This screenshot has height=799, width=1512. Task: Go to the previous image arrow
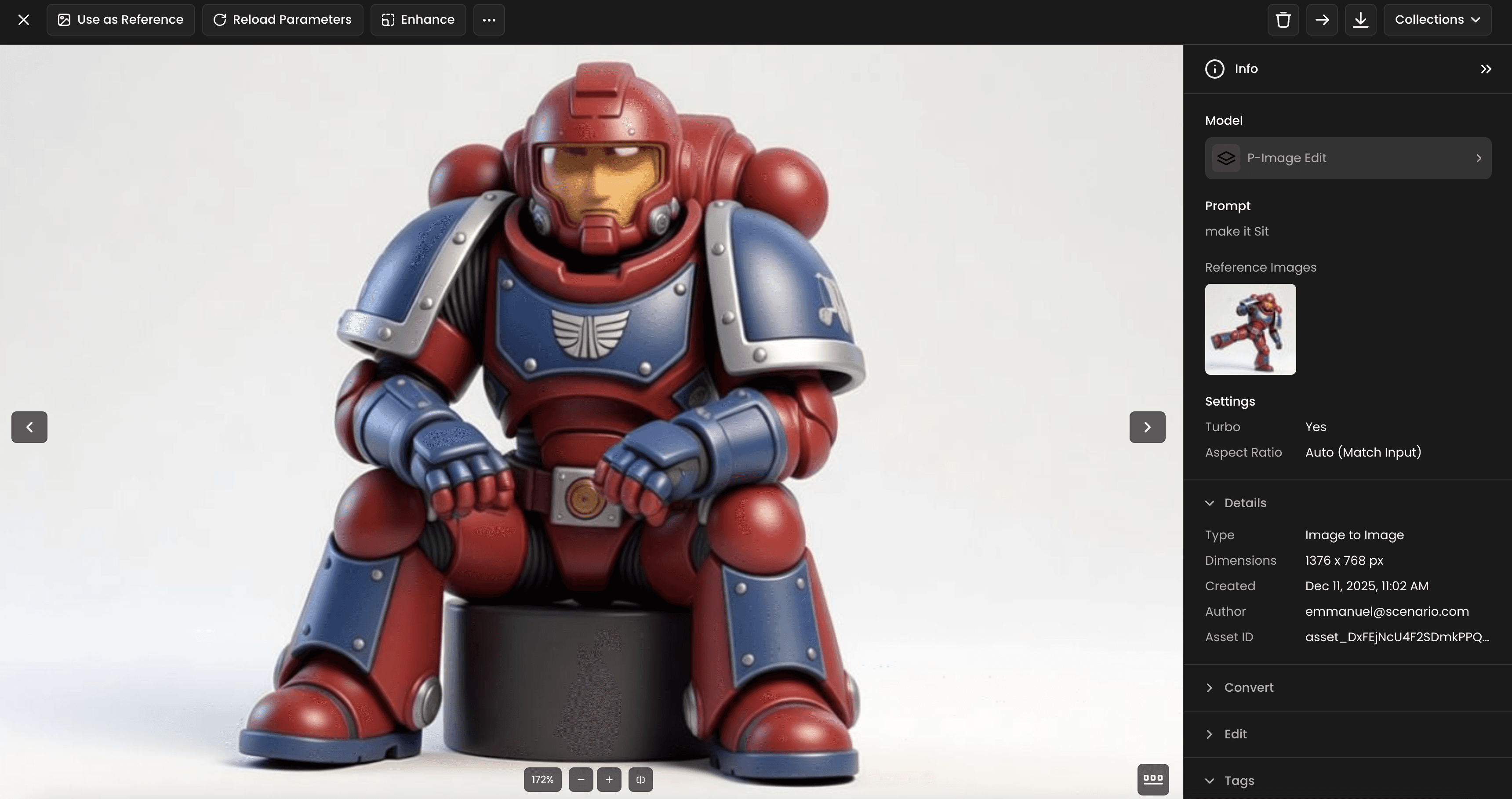click(29, 427)
